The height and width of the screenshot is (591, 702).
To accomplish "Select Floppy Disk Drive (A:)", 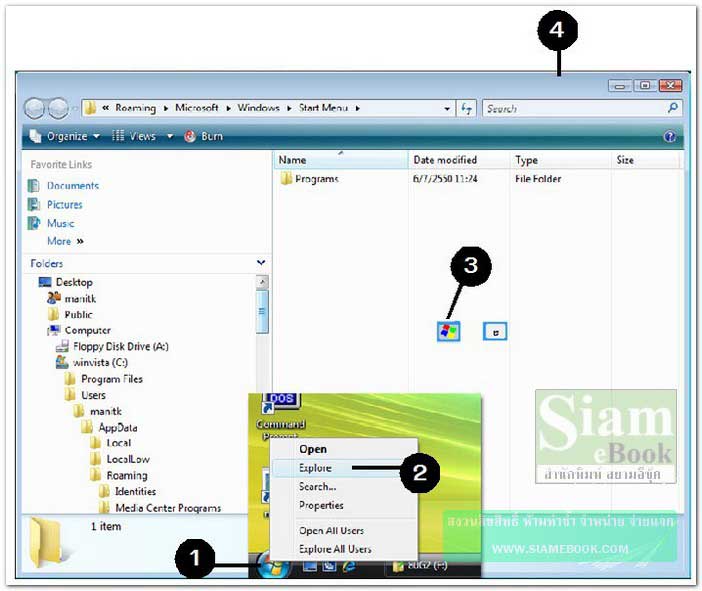I will pyautogui.click(x=120, y=347).
